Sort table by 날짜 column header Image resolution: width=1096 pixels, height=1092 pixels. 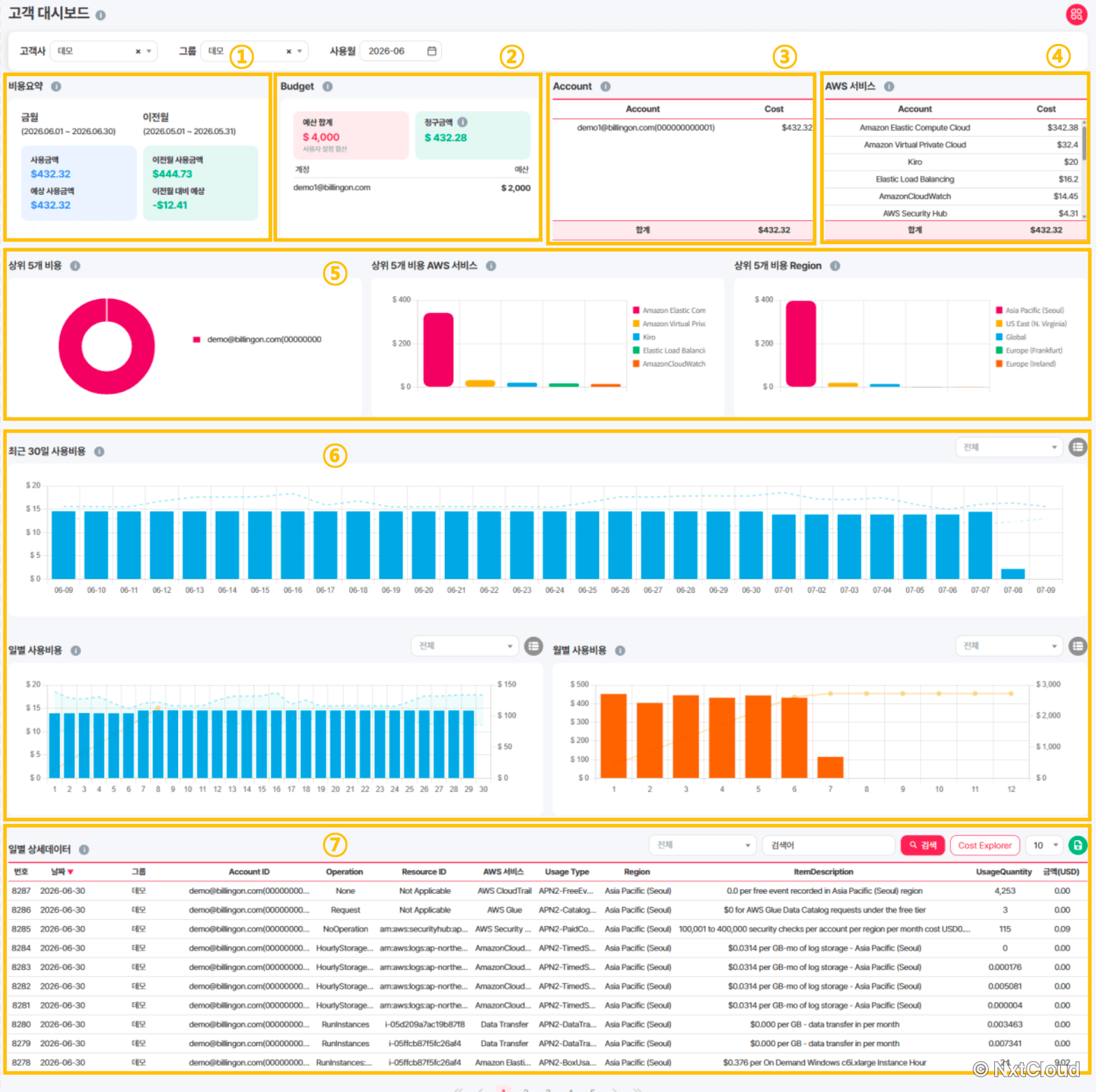pos(62,871)
